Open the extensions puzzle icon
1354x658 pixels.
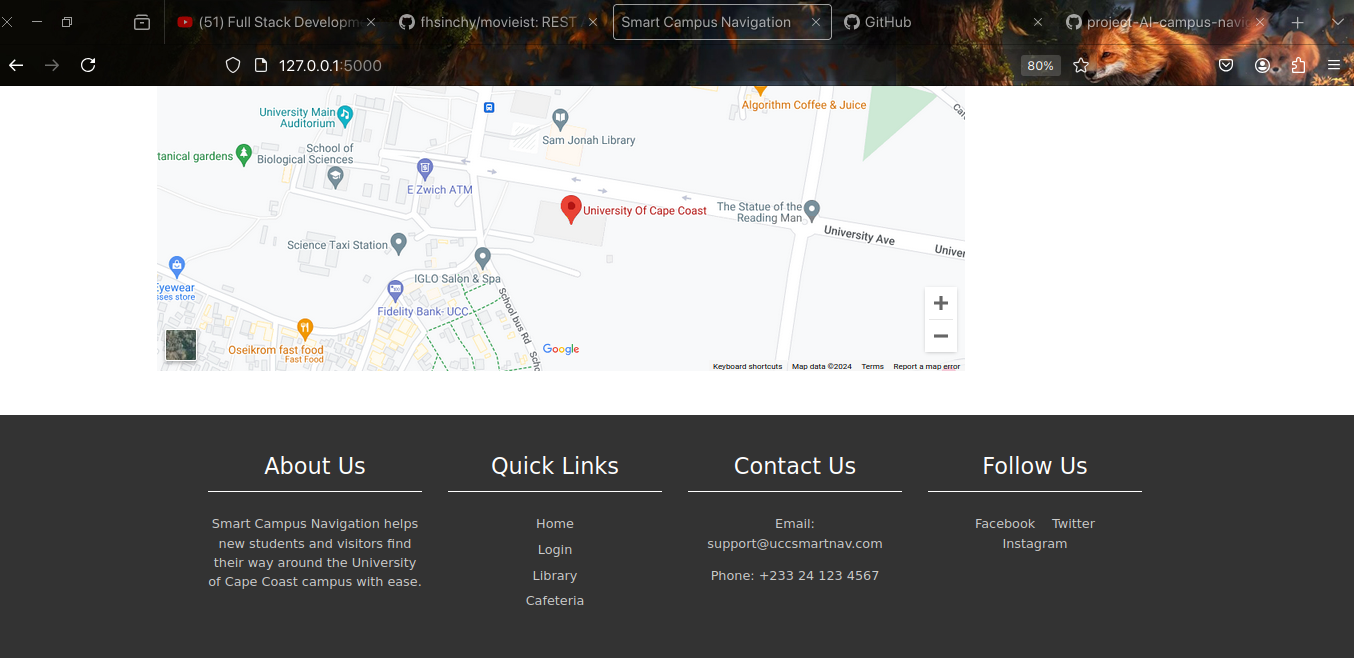coord(1298,65)
